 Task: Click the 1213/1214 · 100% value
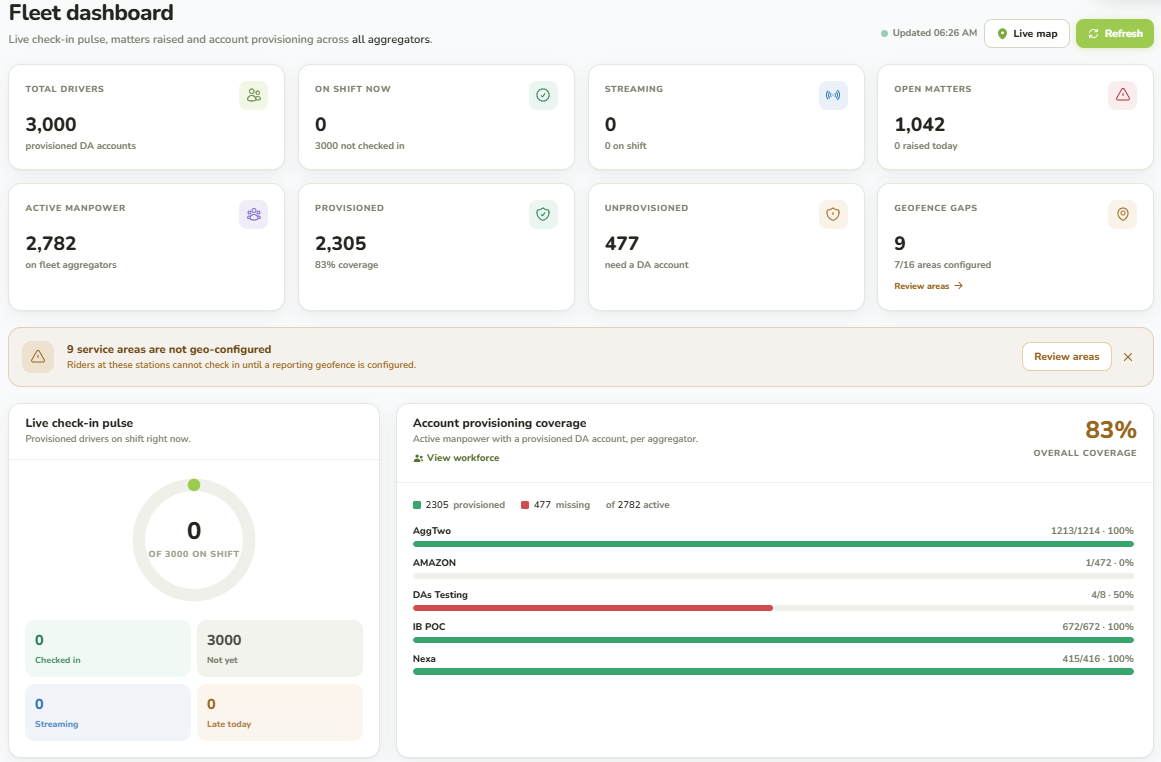tap(1092, 531)
